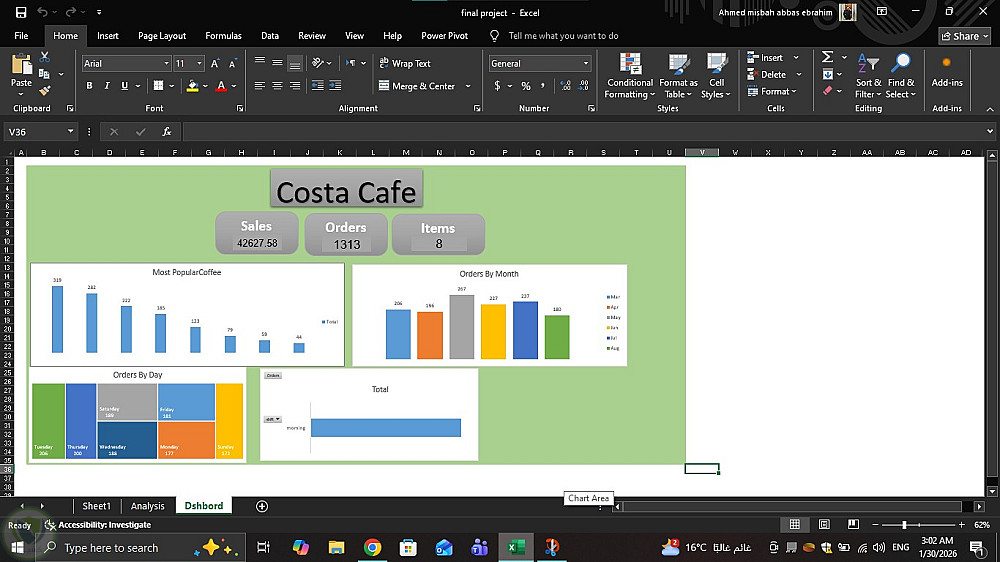
Task: Click the Center align icon
Action: click(277, 86)
